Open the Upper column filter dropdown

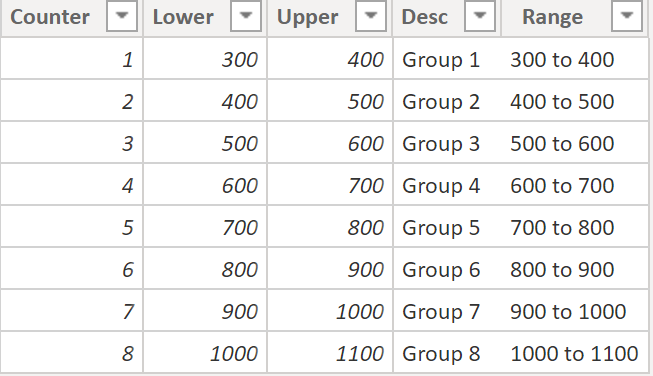coord(371,16)
